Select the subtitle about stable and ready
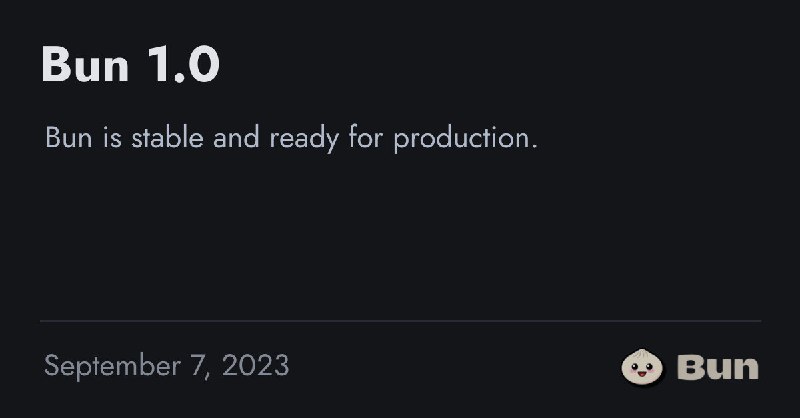 [x=291, y=138]
